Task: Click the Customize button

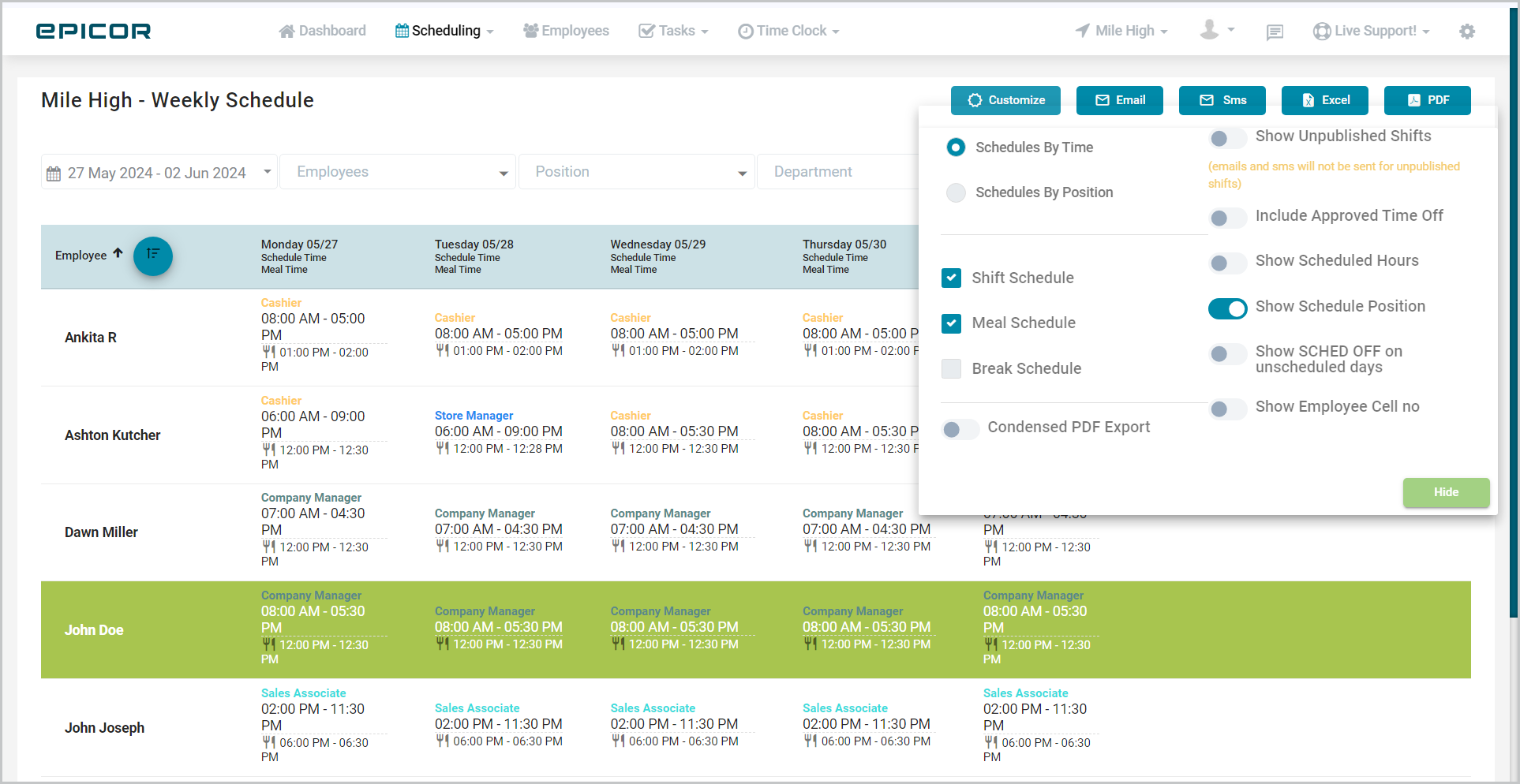Action: (x=1005, y=100)
